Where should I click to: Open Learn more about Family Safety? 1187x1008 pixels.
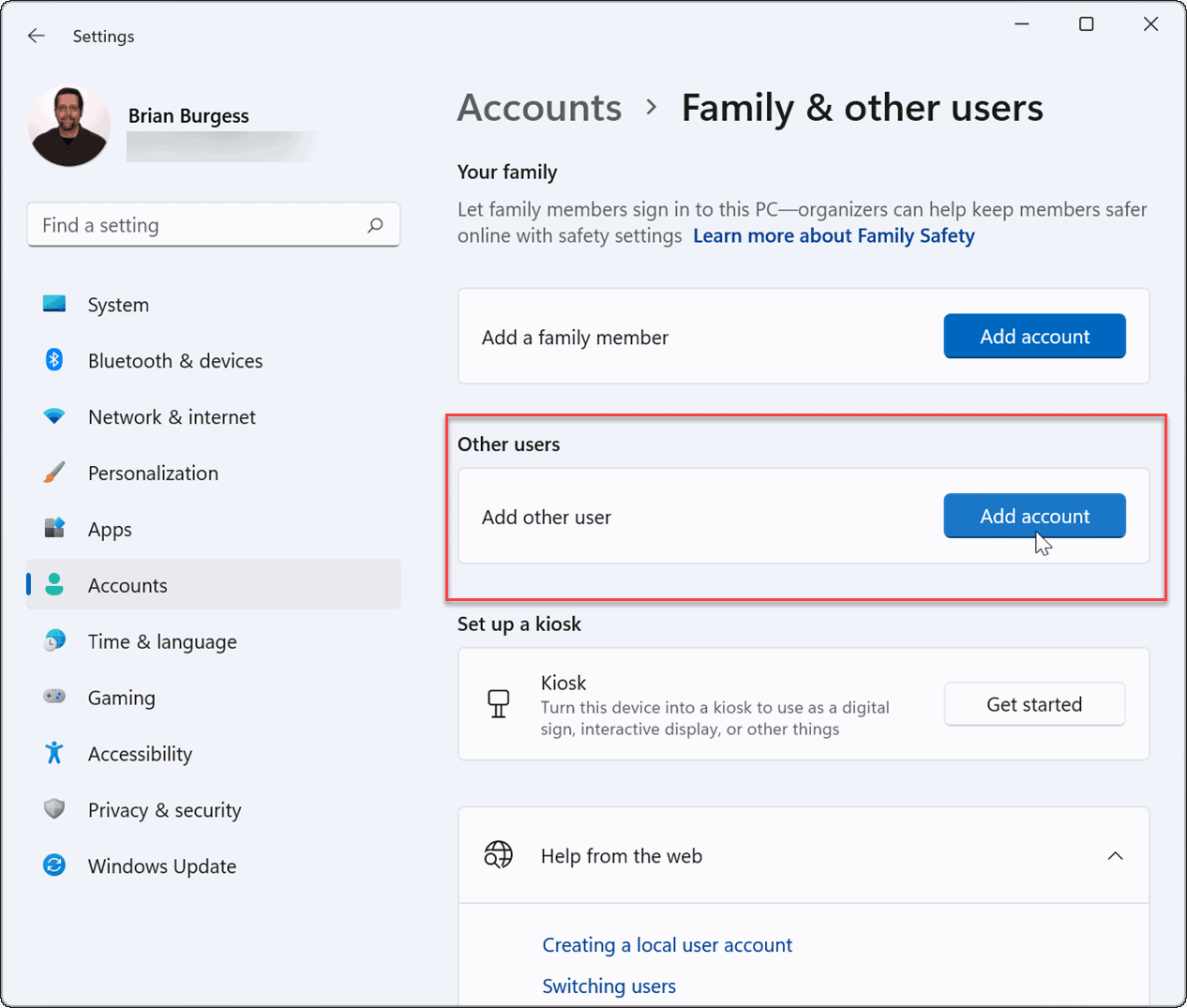[833, 235]
